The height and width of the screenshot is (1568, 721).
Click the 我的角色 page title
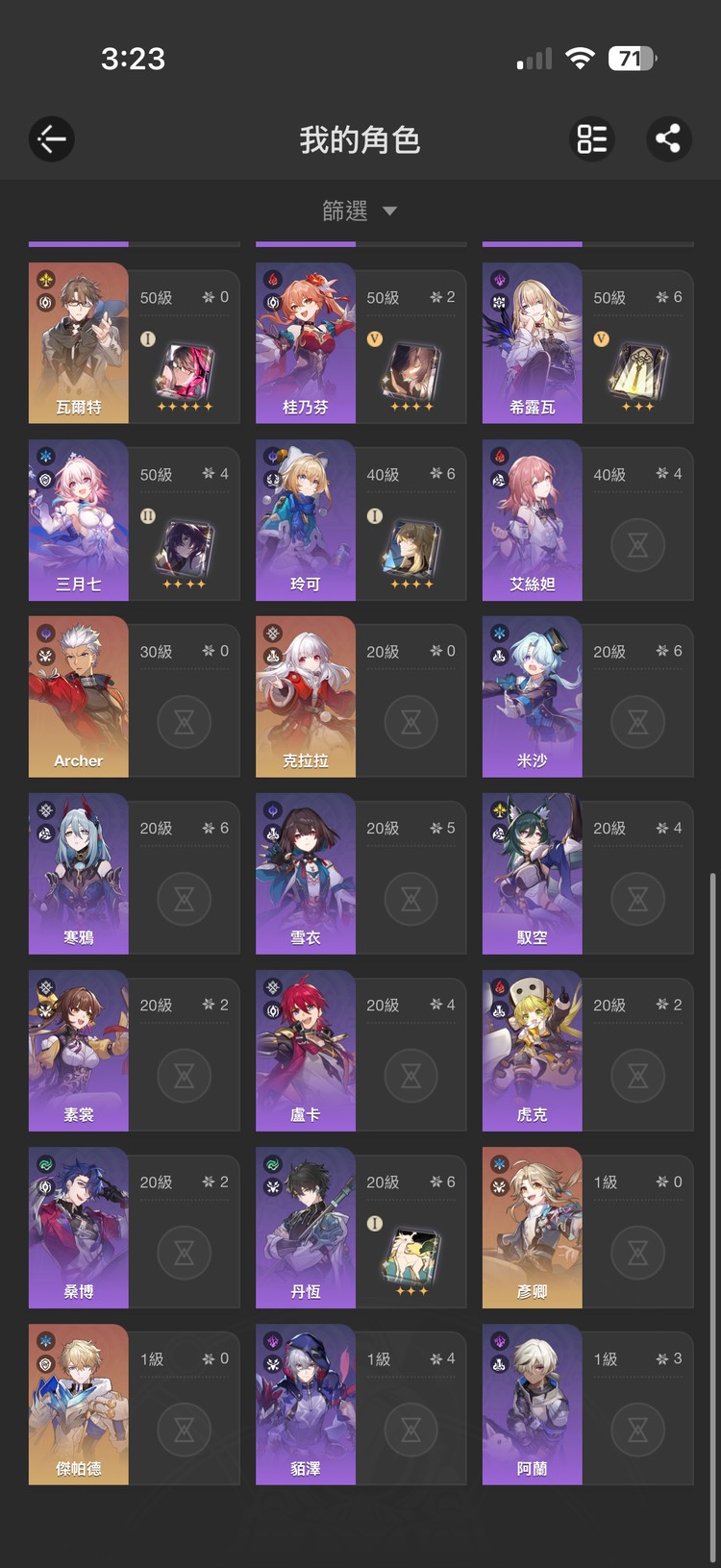(360, 140)
